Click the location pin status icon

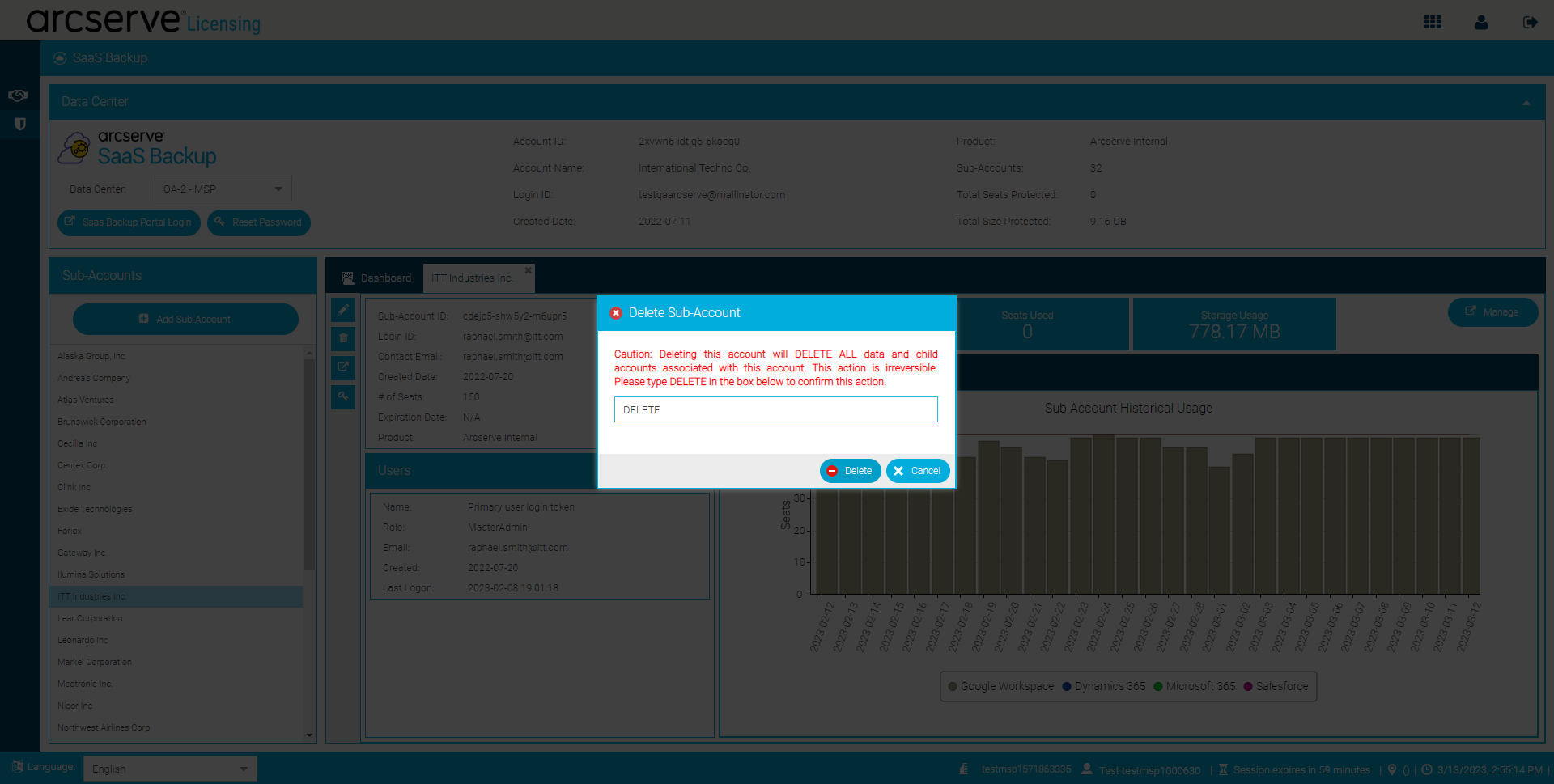1392,769
